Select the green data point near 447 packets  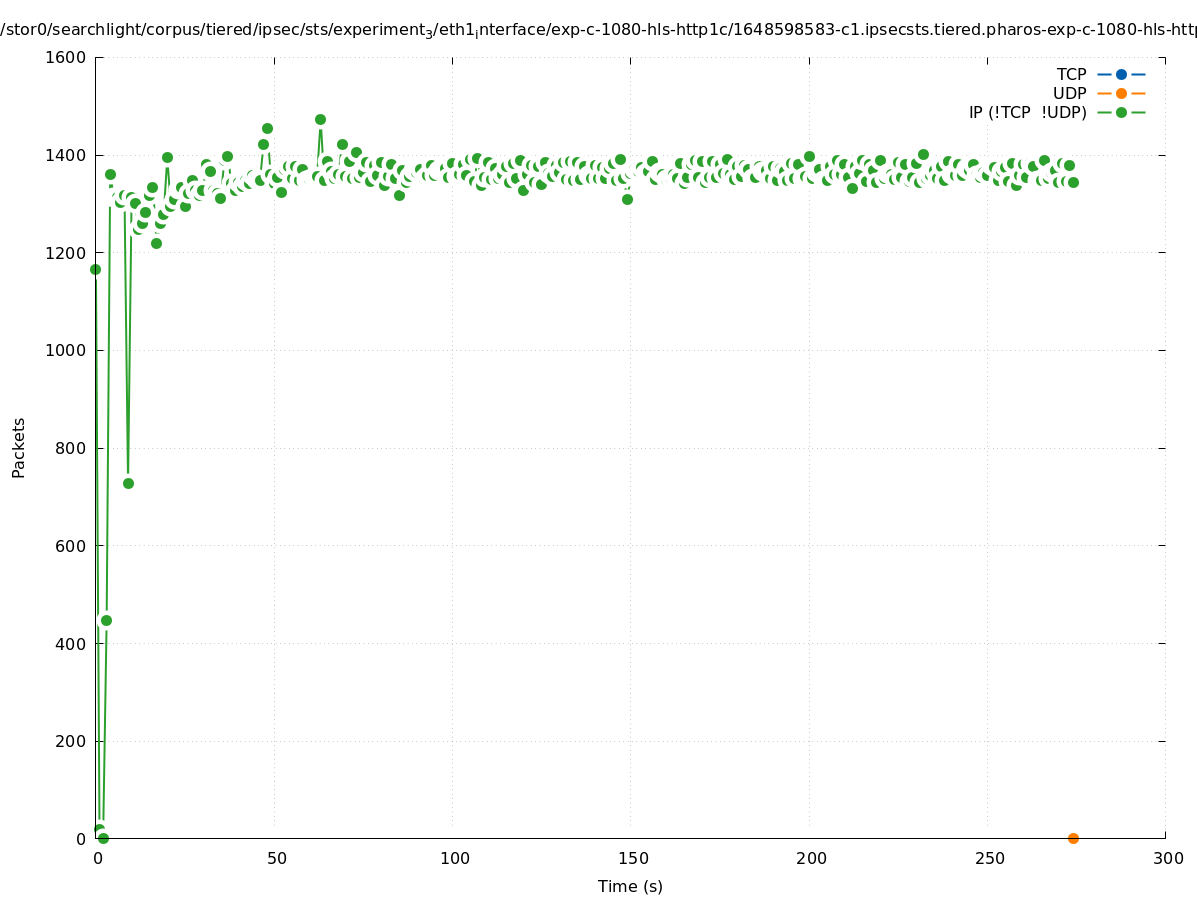(x=106, y=620)
